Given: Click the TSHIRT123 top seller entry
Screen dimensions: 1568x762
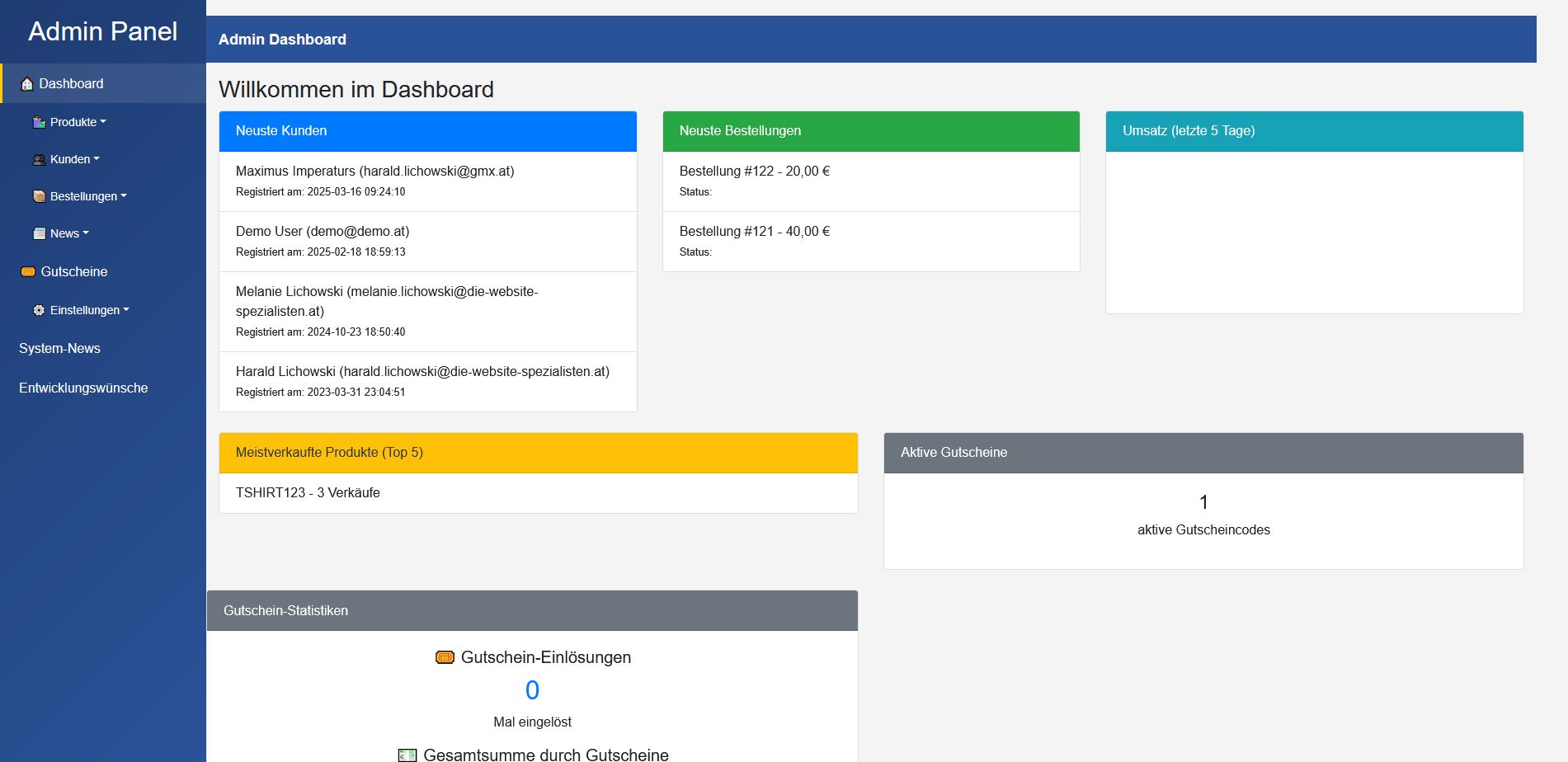Looking at the screenshot, I should 308,492.
